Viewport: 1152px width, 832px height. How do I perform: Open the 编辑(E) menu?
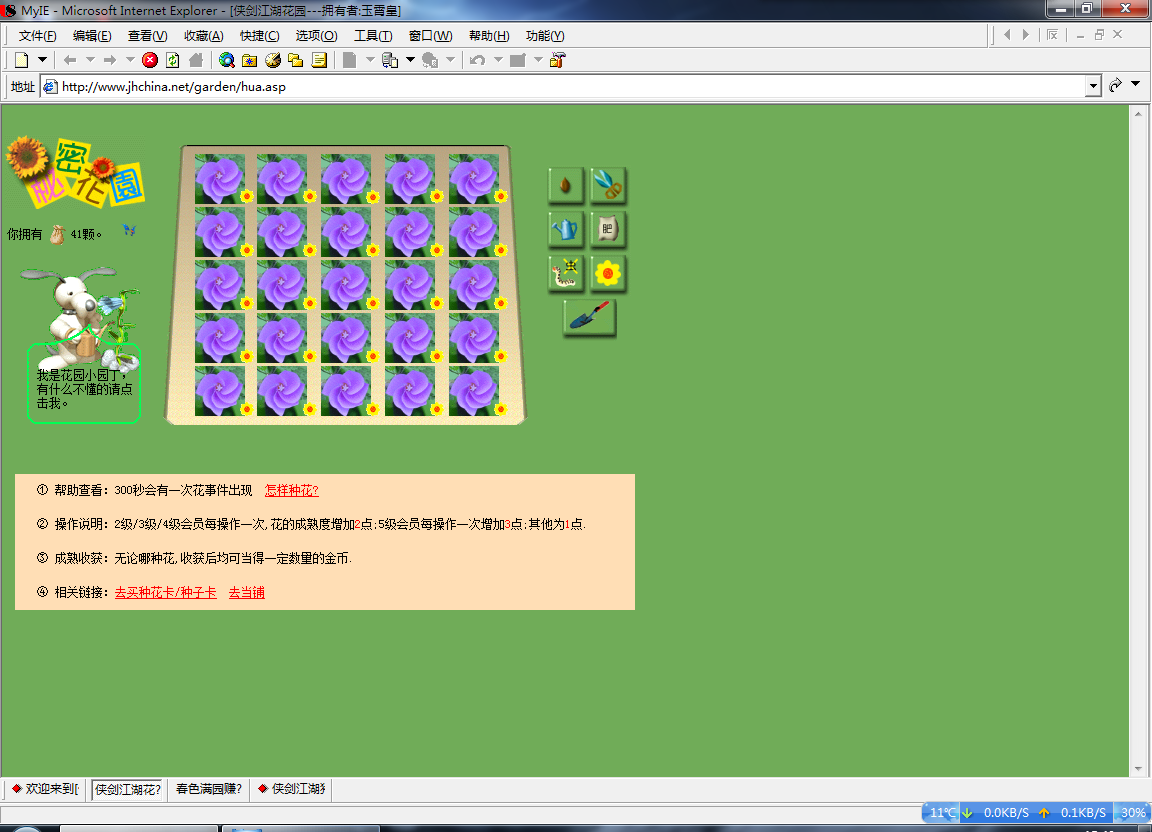tap(92, 36)
